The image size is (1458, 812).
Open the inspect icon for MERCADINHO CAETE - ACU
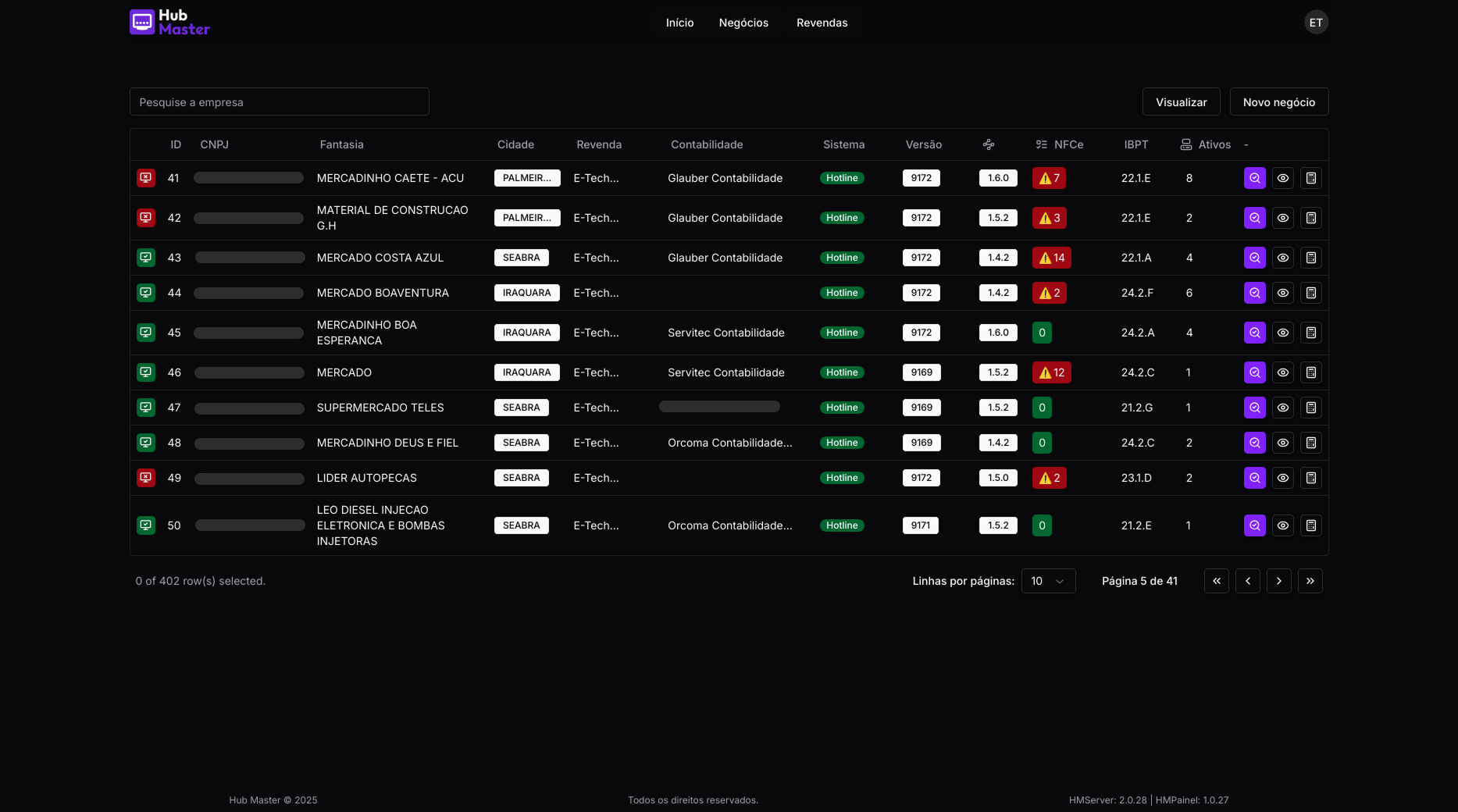point(1254,178)
